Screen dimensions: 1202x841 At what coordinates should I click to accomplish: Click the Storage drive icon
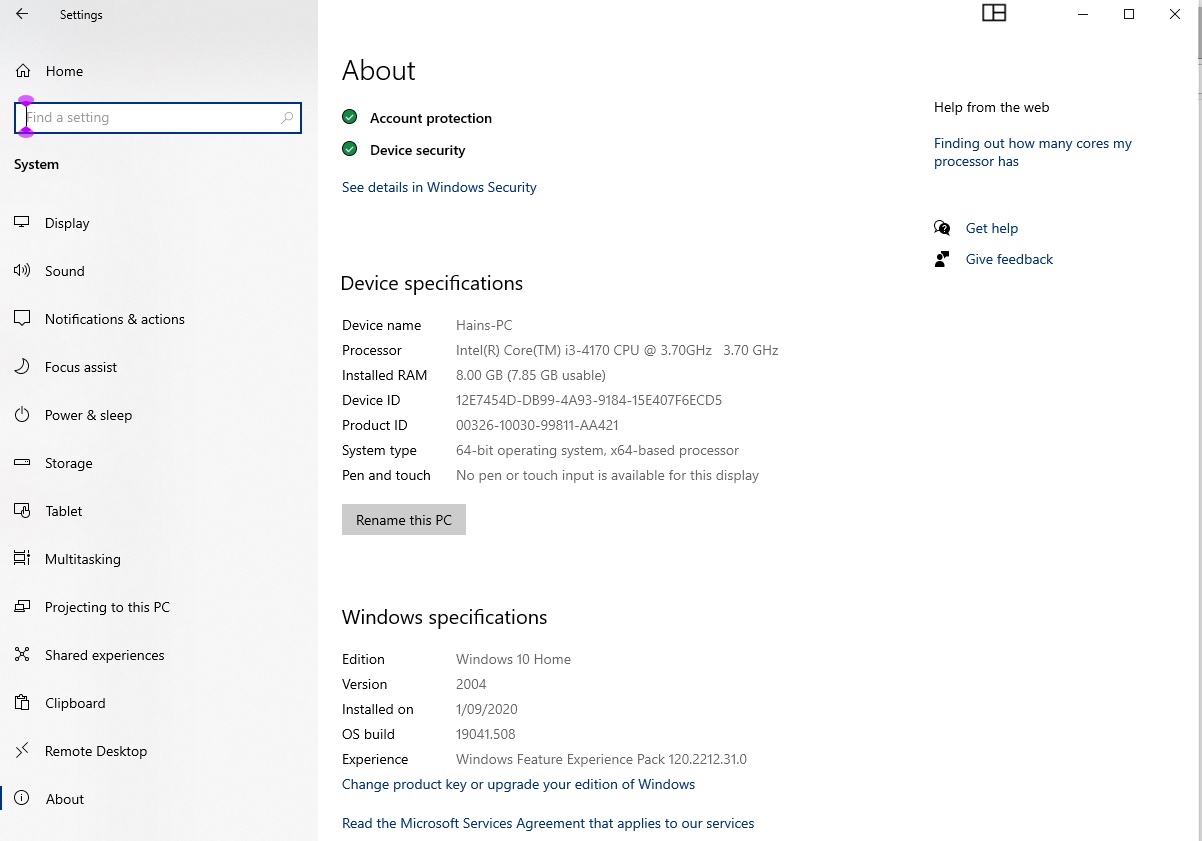(22, 463)
